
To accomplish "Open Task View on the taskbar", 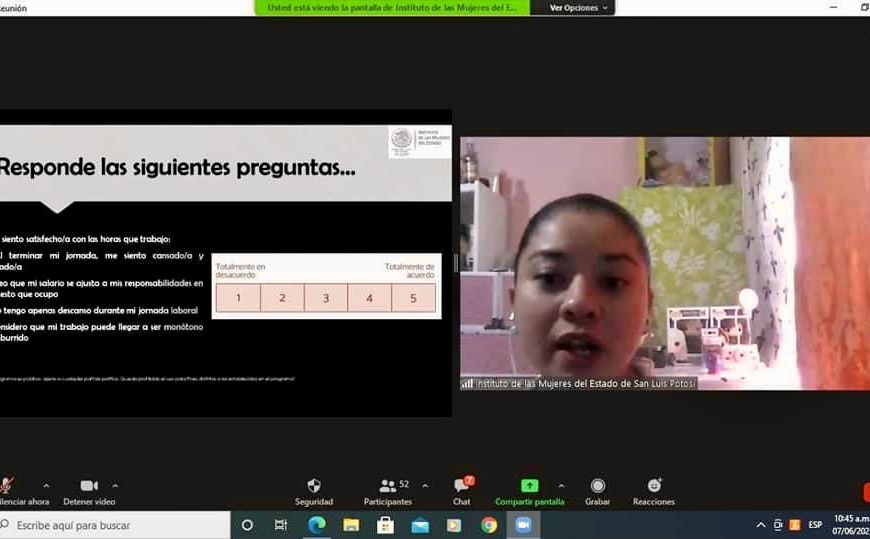I will click(281, 525).
